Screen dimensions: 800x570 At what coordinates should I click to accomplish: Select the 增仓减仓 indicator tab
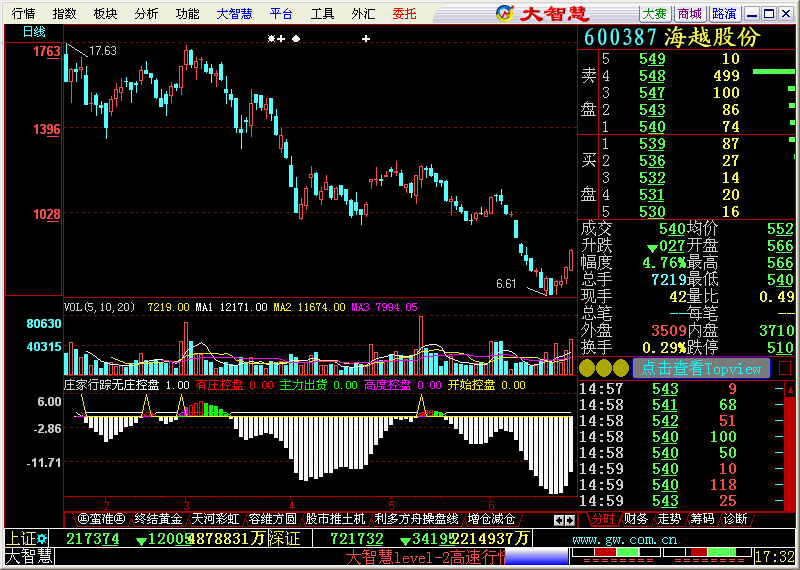pos(491,519)
